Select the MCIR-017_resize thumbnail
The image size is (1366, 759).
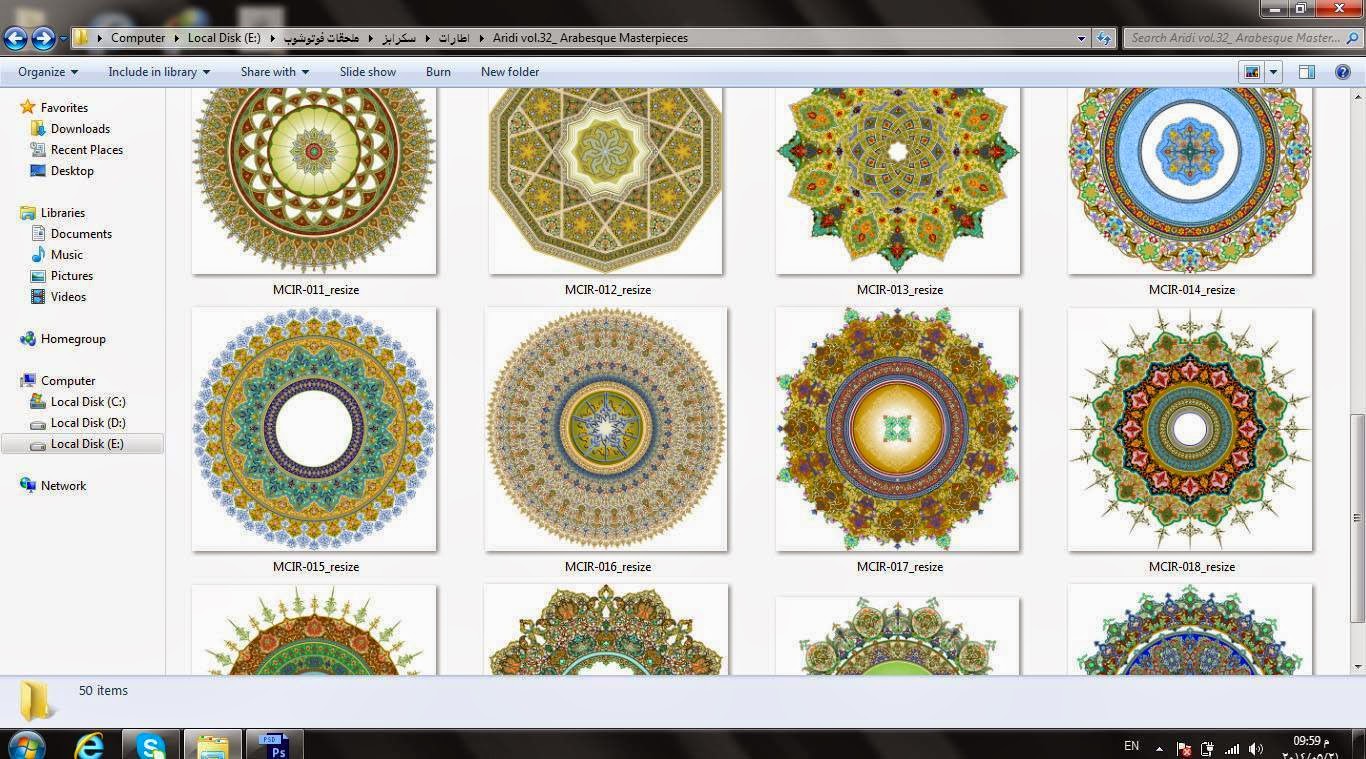coord(898,429)
